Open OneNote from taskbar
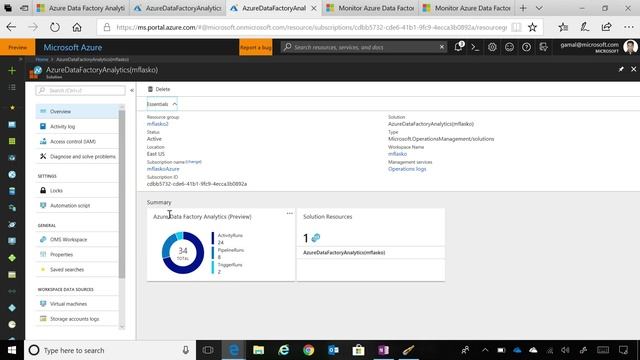This screenshot has height=360, width=640. tap(383, 350)
